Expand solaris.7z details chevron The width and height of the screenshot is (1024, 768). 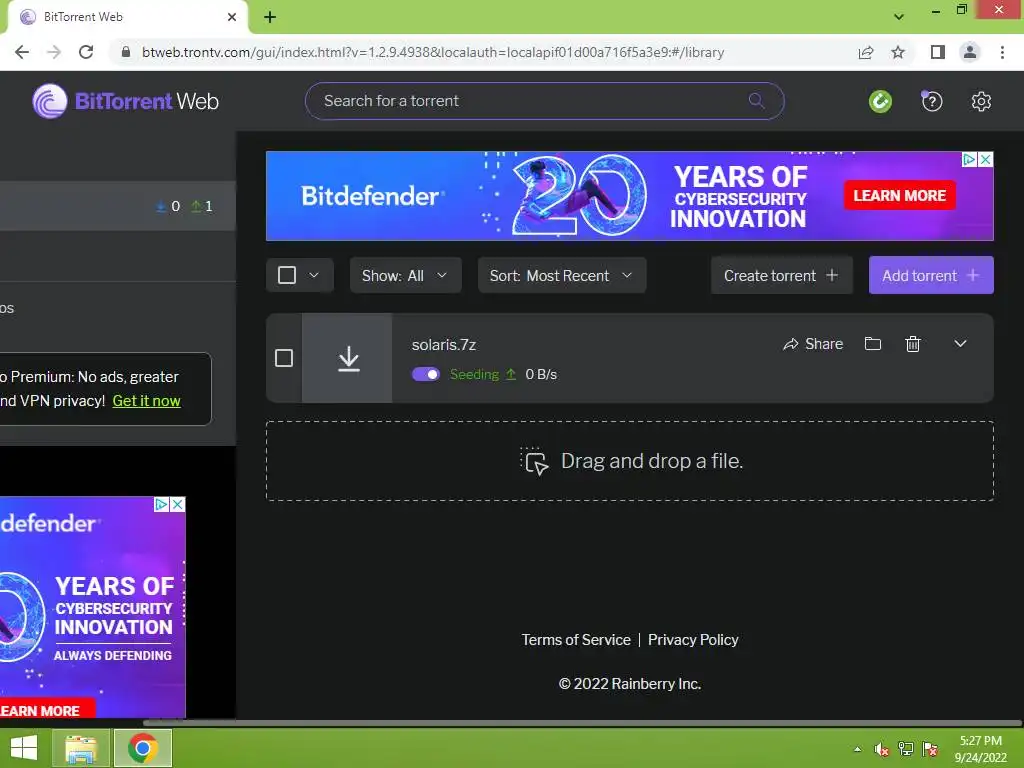(x=960, y=344)
